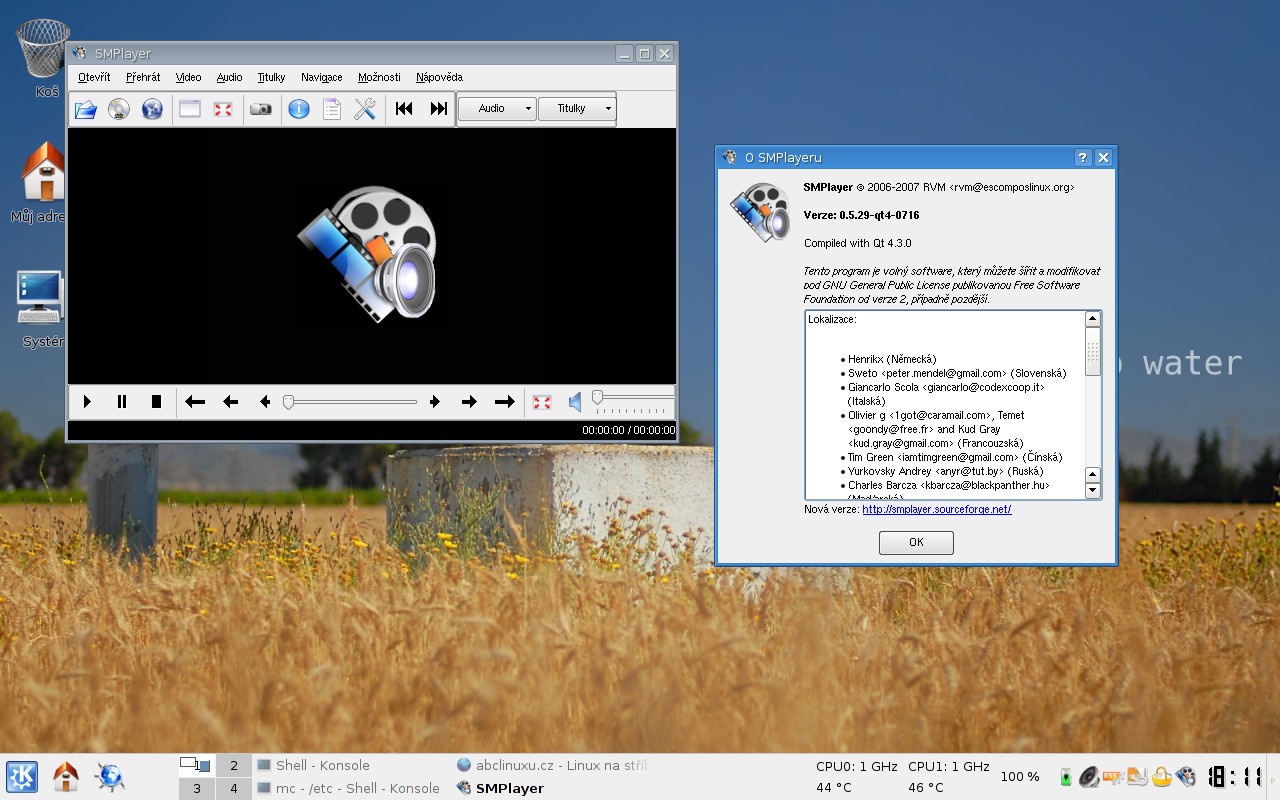Image resolution: width=1280 pixels, height=800 pixels.
Task: Click the SMPlayer system tray icon
Action: pyautogui.click(x=1186, y=776)
